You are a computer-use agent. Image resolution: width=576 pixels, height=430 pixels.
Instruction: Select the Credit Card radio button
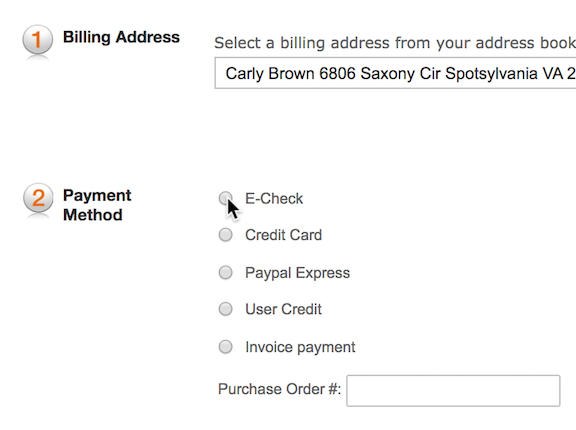(x=226, y=235)
